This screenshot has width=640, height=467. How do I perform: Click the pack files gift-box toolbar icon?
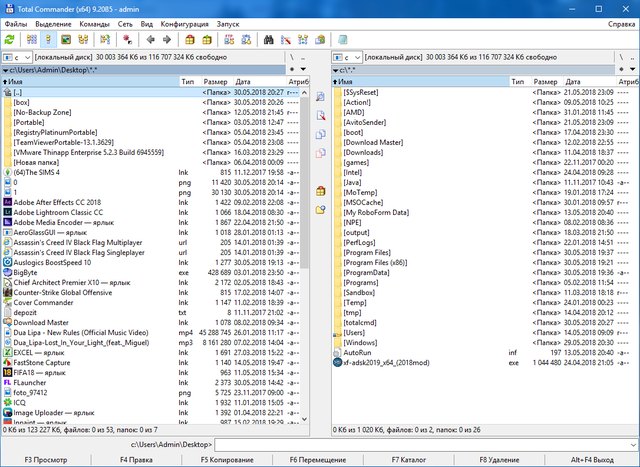[190, 39]
